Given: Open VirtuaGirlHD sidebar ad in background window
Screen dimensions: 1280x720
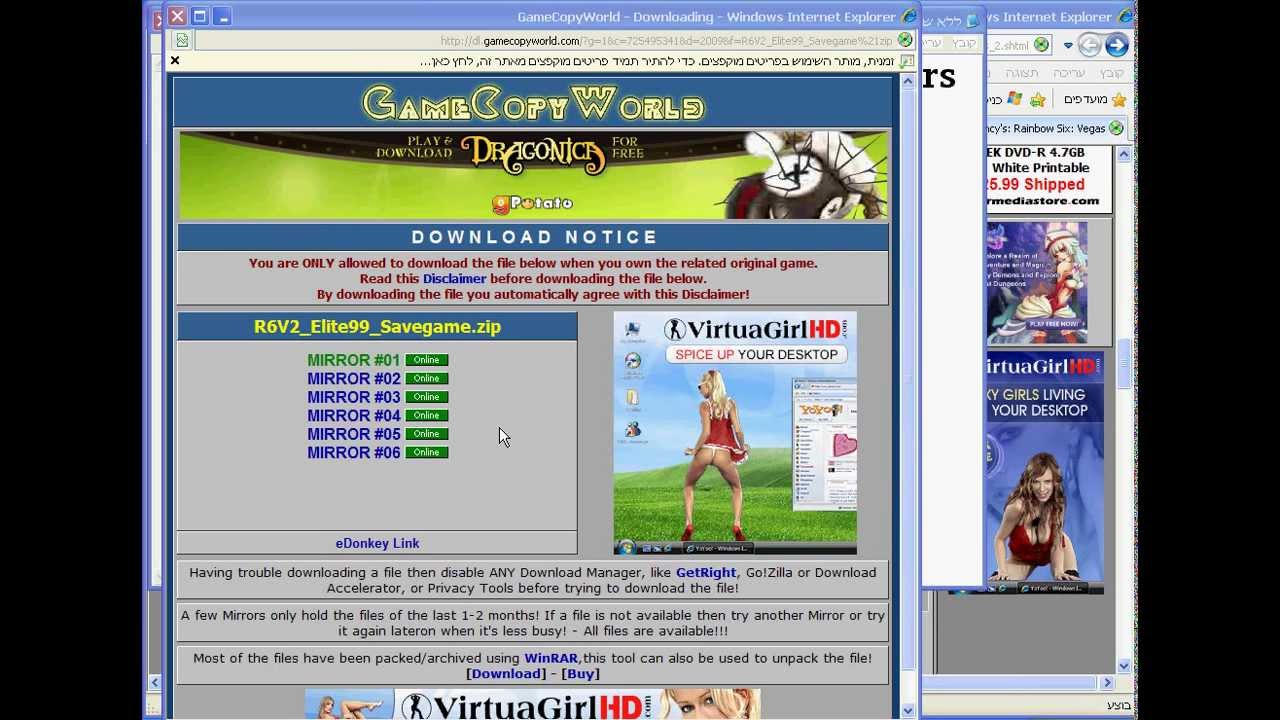Looking at the screenshot, I should (1044, 472).
